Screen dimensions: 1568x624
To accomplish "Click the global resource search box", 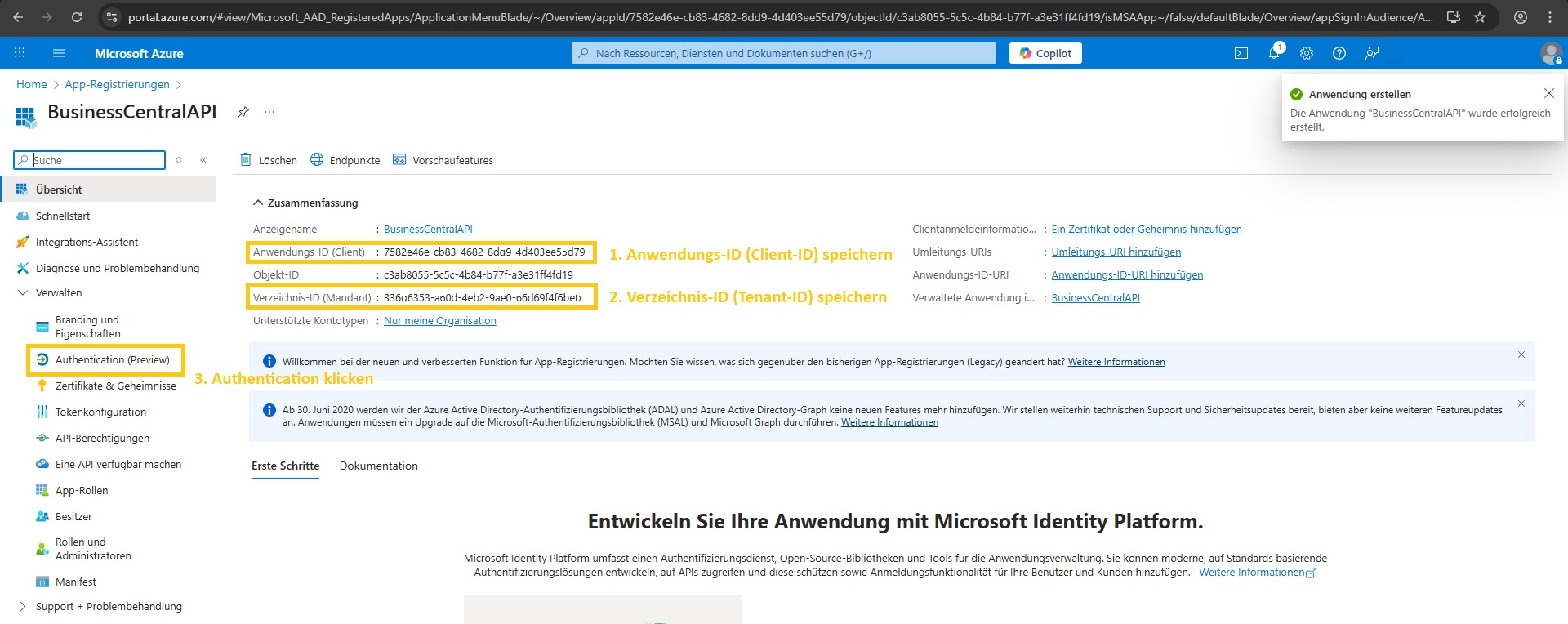I will coord(784,53).
